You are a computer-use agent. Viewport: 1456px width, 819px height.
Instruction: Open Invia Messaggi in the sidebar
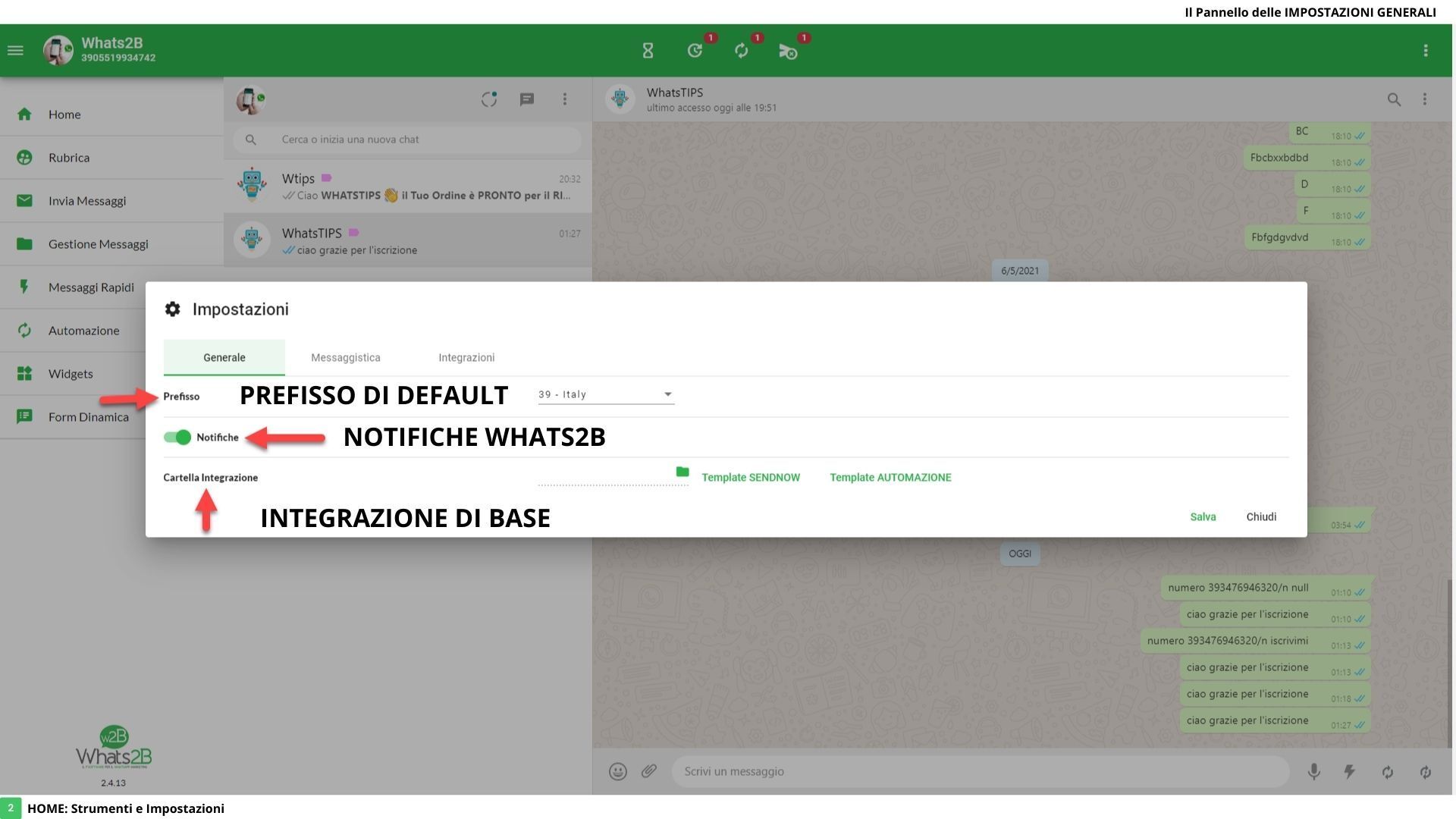point(111,201)
